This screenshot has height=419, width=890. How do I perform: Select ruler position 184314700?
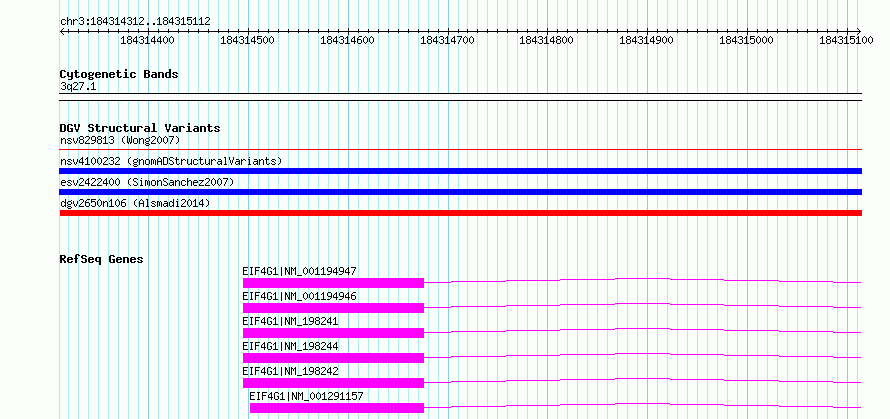(x=447, y=40)
